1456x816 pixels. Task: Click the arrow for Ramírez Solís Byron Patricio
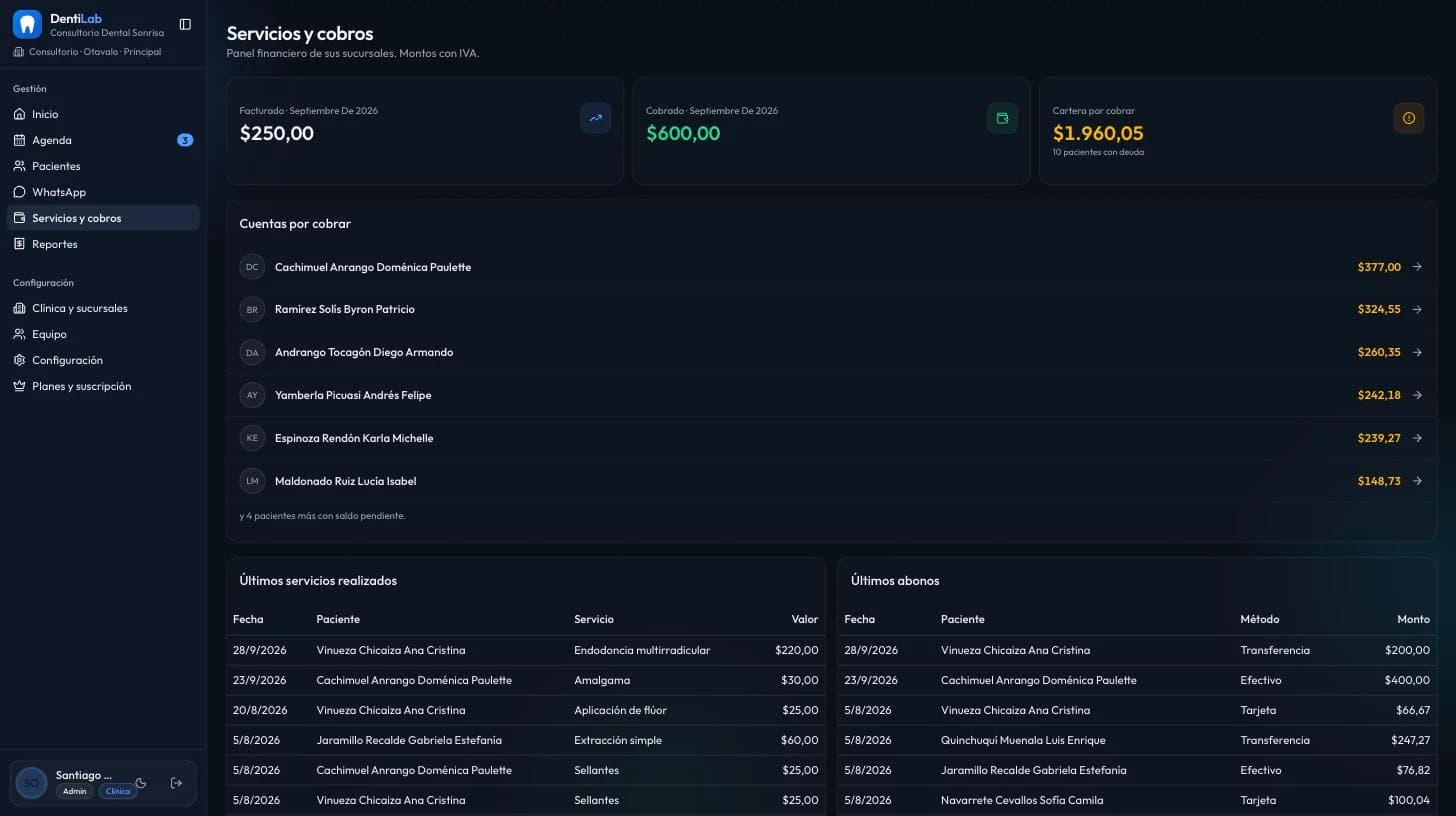(x=1417, y=309)
